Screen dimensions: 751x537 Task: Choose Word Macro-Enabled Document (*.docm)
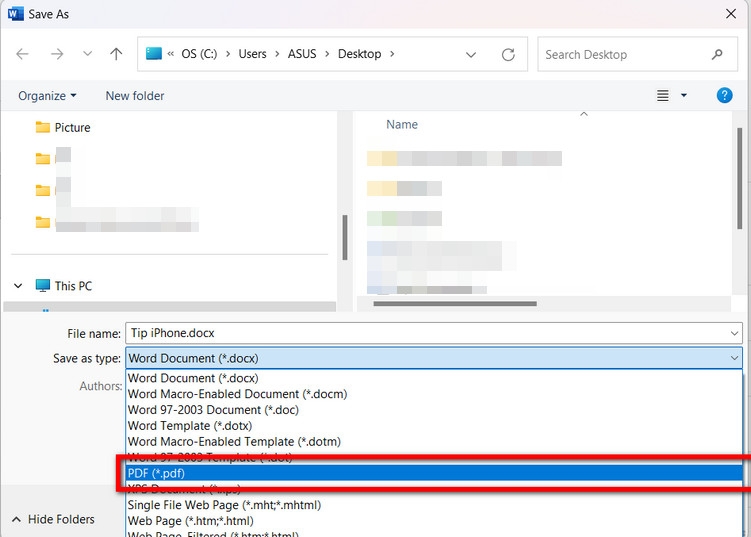pyautogui.click(x=434, y=394)
